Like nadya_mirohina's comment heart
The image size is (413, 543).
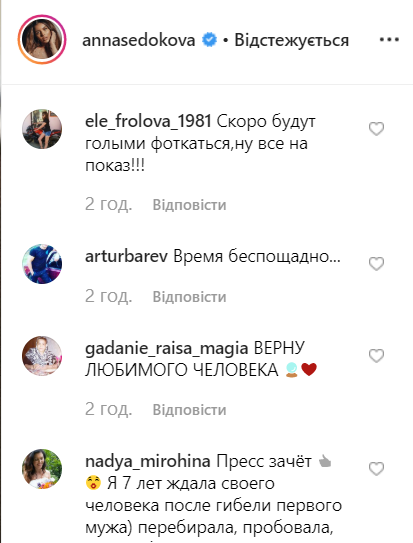(x=376, y=469)
